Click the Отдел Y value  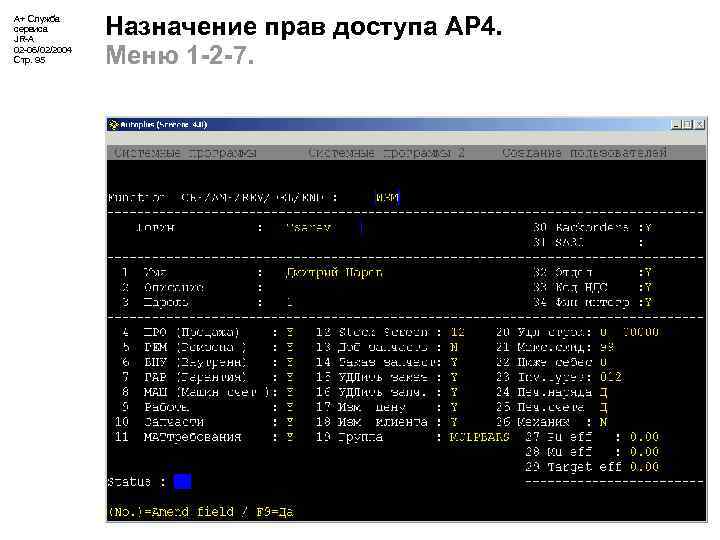pyautogui.click(x=648, y=273)
